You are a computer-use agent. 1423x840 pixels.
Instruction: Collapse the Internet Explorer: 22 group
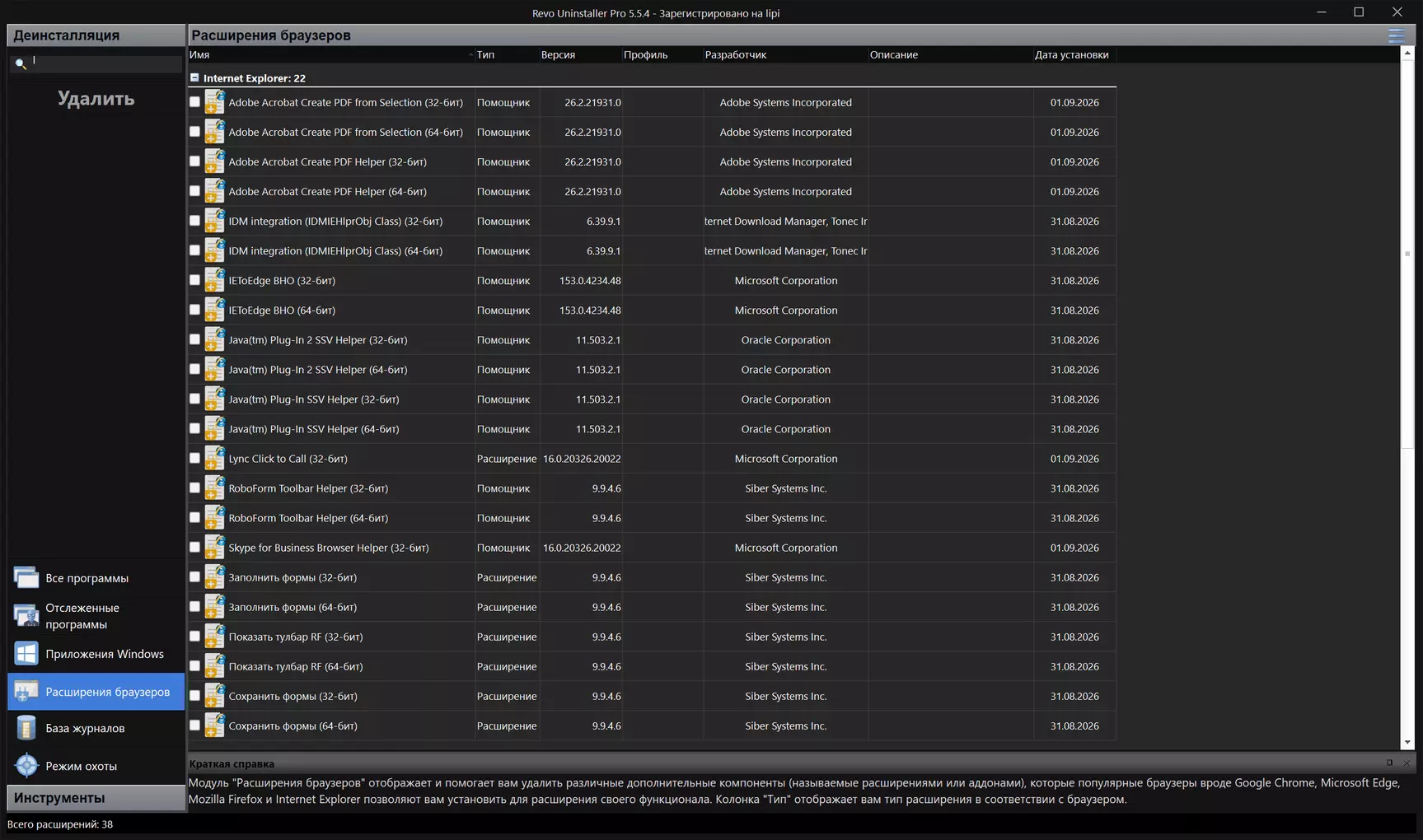194,77
